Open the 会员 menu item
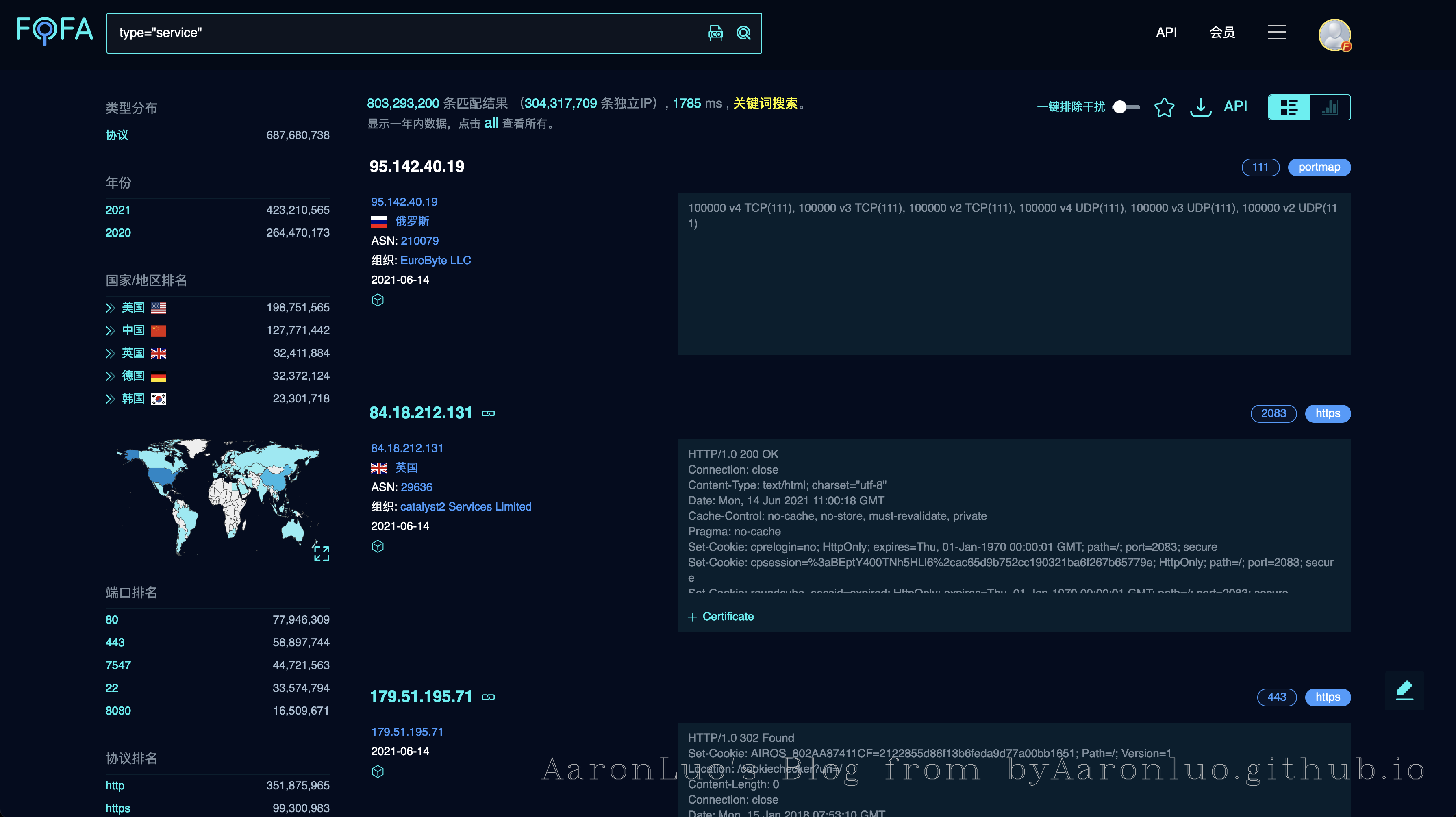Viewport: 1456px width, 817px height. click(x=1222, y=32)
